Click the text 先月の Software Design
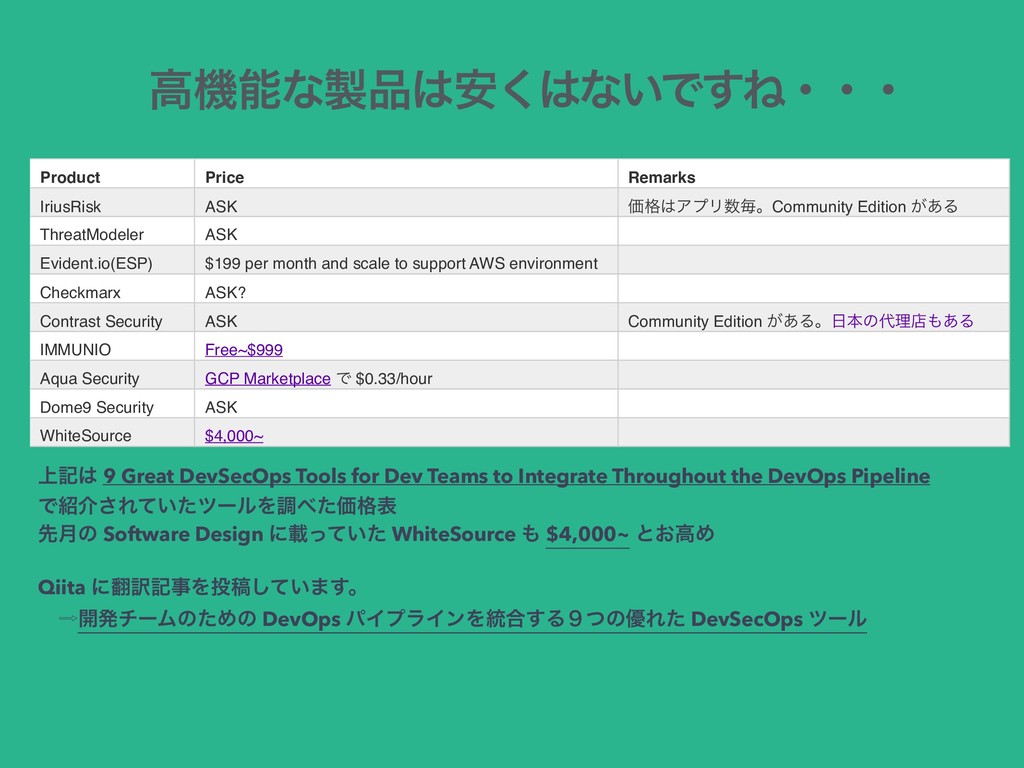The width and height of the screenshot is (1024, 768). click(150, 534)
